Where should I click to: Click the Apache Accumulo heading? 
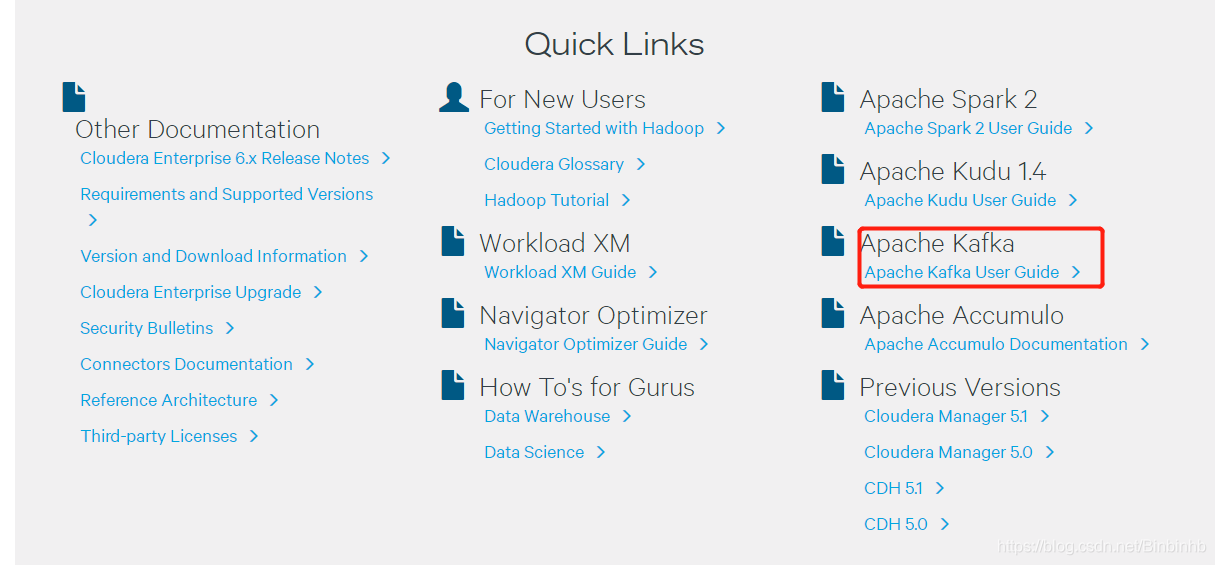click(962, 315)
